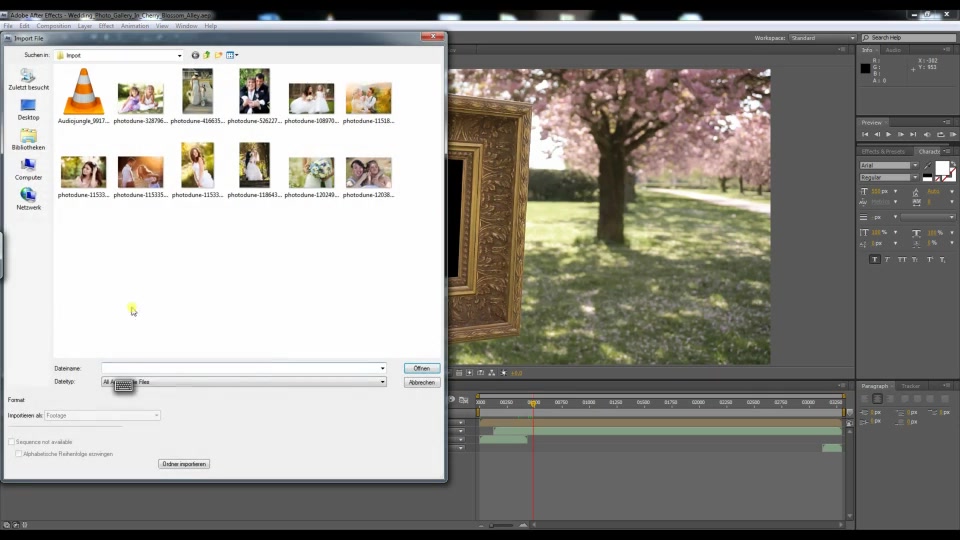
Task: Switch to Effects & Presets tab
Action: tap(883, 151)
